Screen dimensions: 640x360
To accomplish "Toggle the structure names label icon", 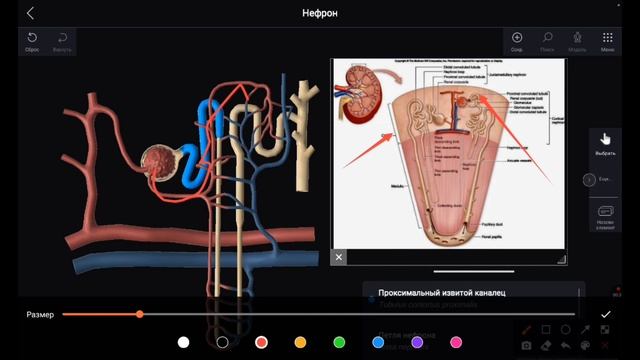I will point(605,211).
